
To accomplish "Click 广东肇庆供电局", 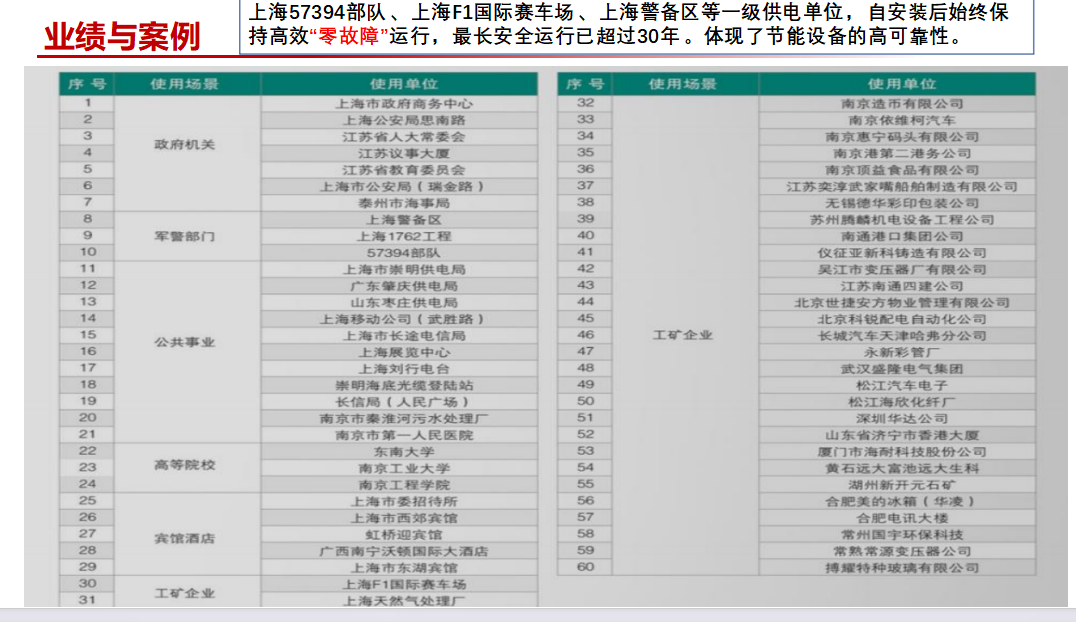I will pos(404,286).
